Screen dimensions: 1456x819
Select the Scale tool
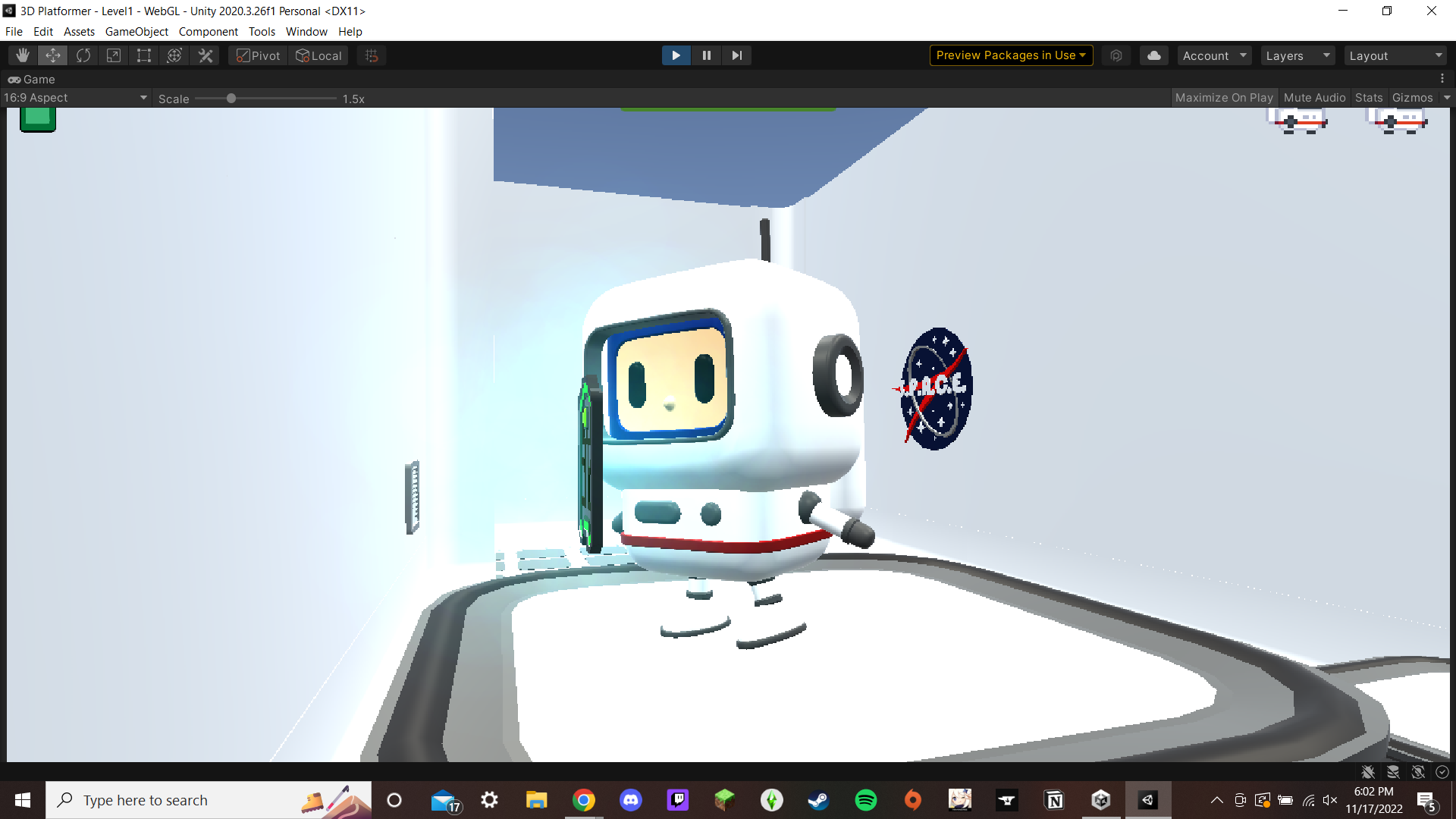114,55
